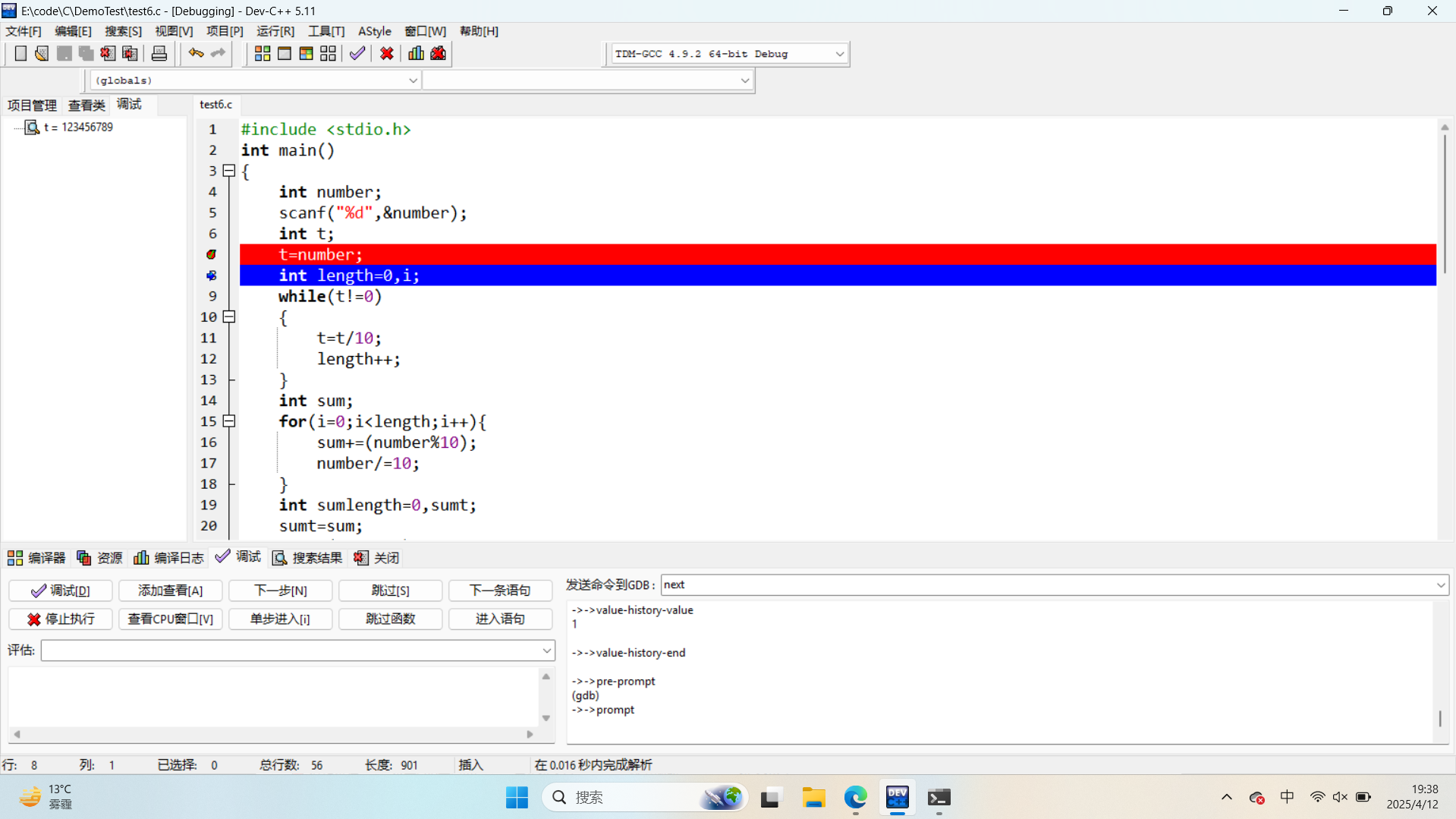Collapse the while-loop fold at line 10
This screenshot has width=1456, height=819.
pos(229,317)
